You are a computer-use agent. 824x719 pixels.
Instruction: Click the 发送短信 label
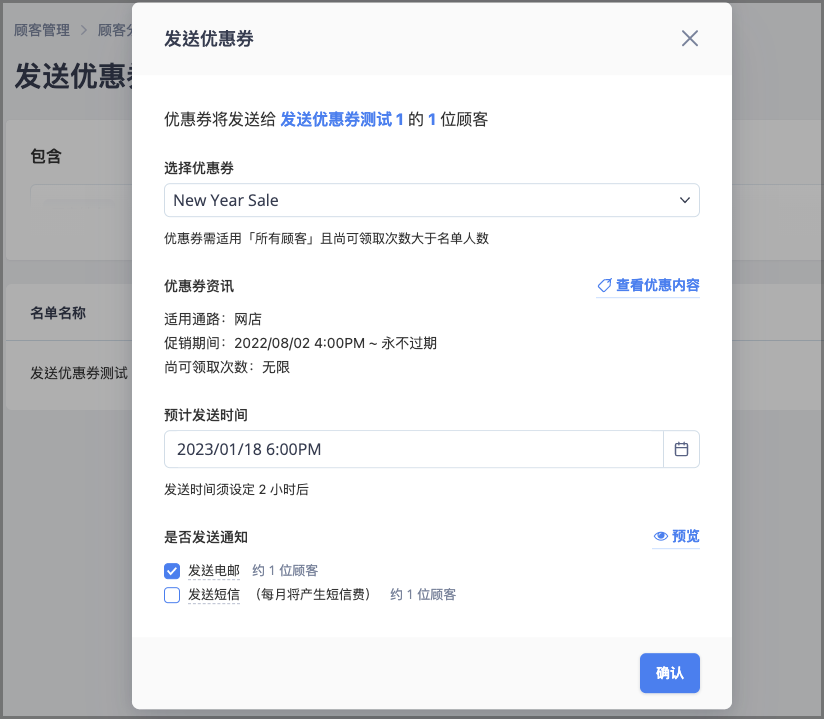click(214, 595)
